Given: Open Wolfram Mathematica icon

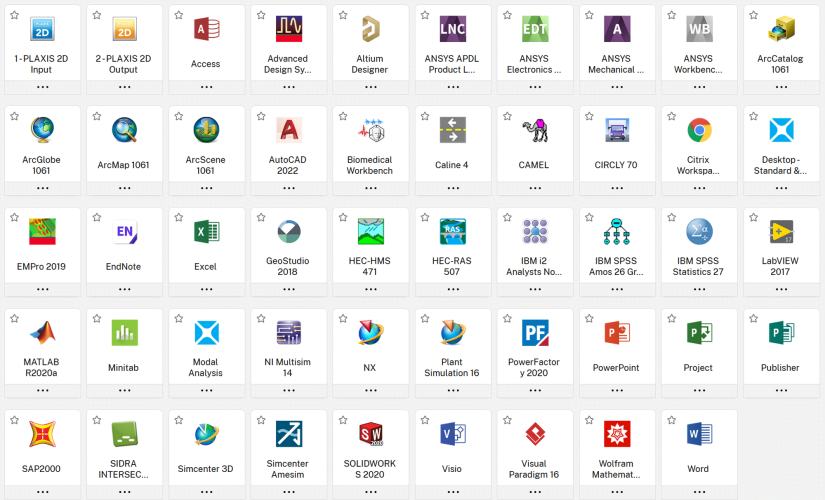Looking at the screenshot, I should click(617, 434).
